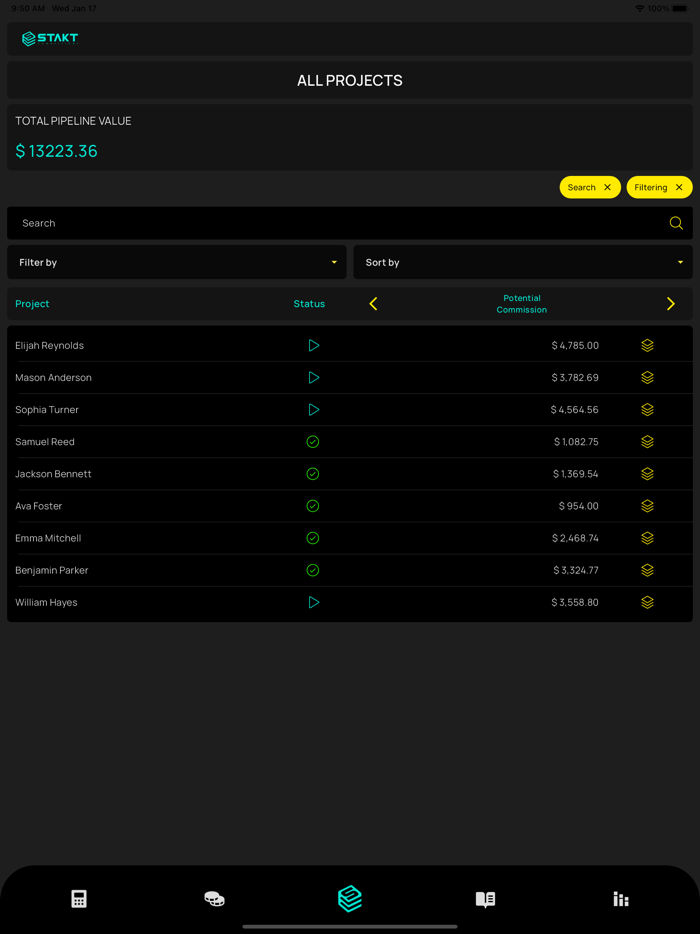Tap the battery indicator in status bar
Image resolution: width=700 pixels, height=934 pixels.
pos(680,8)
